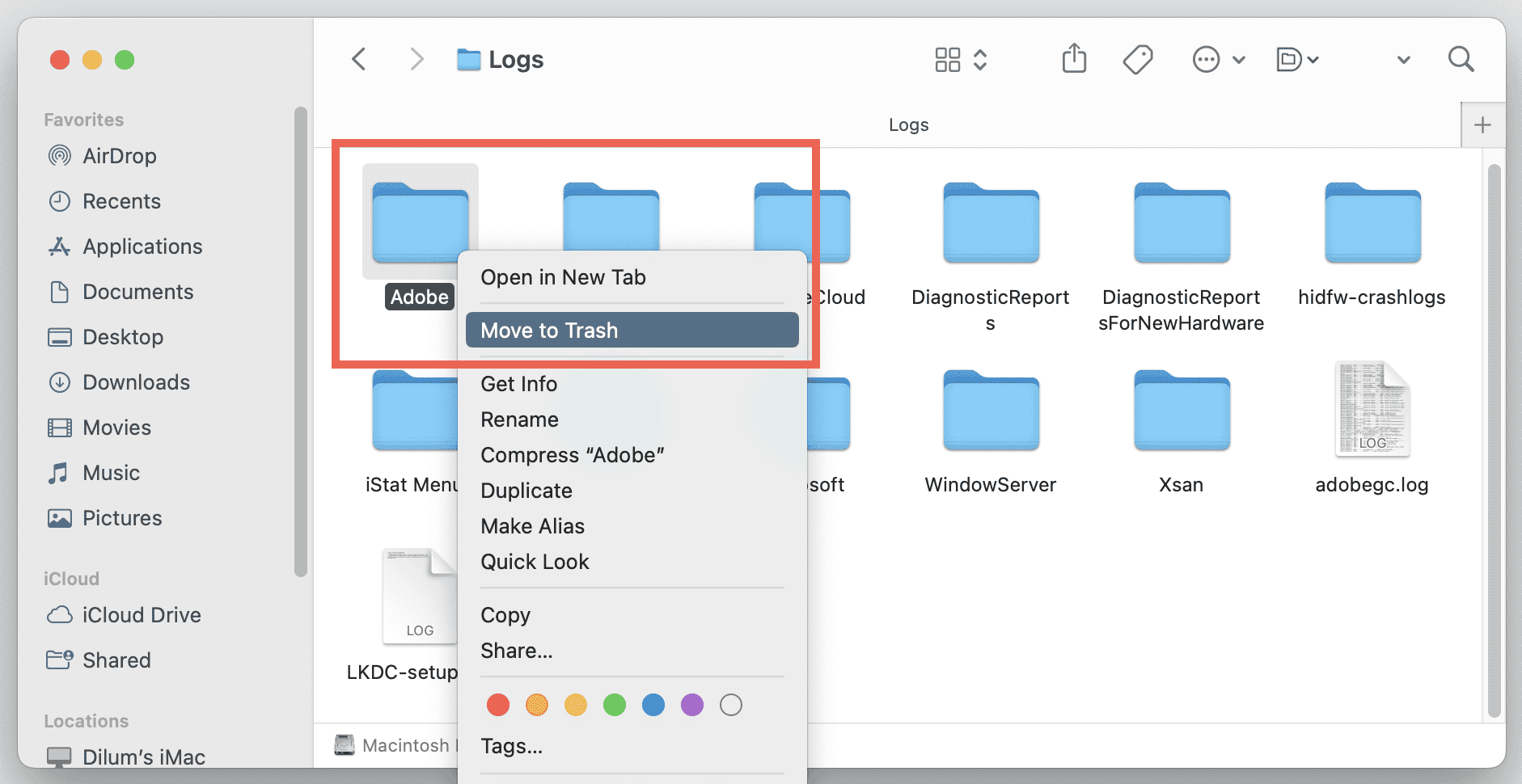Expand the action ellipsis dropdown menu
The height and width of the screenshot is (784, 1522).
[1218, 59]
